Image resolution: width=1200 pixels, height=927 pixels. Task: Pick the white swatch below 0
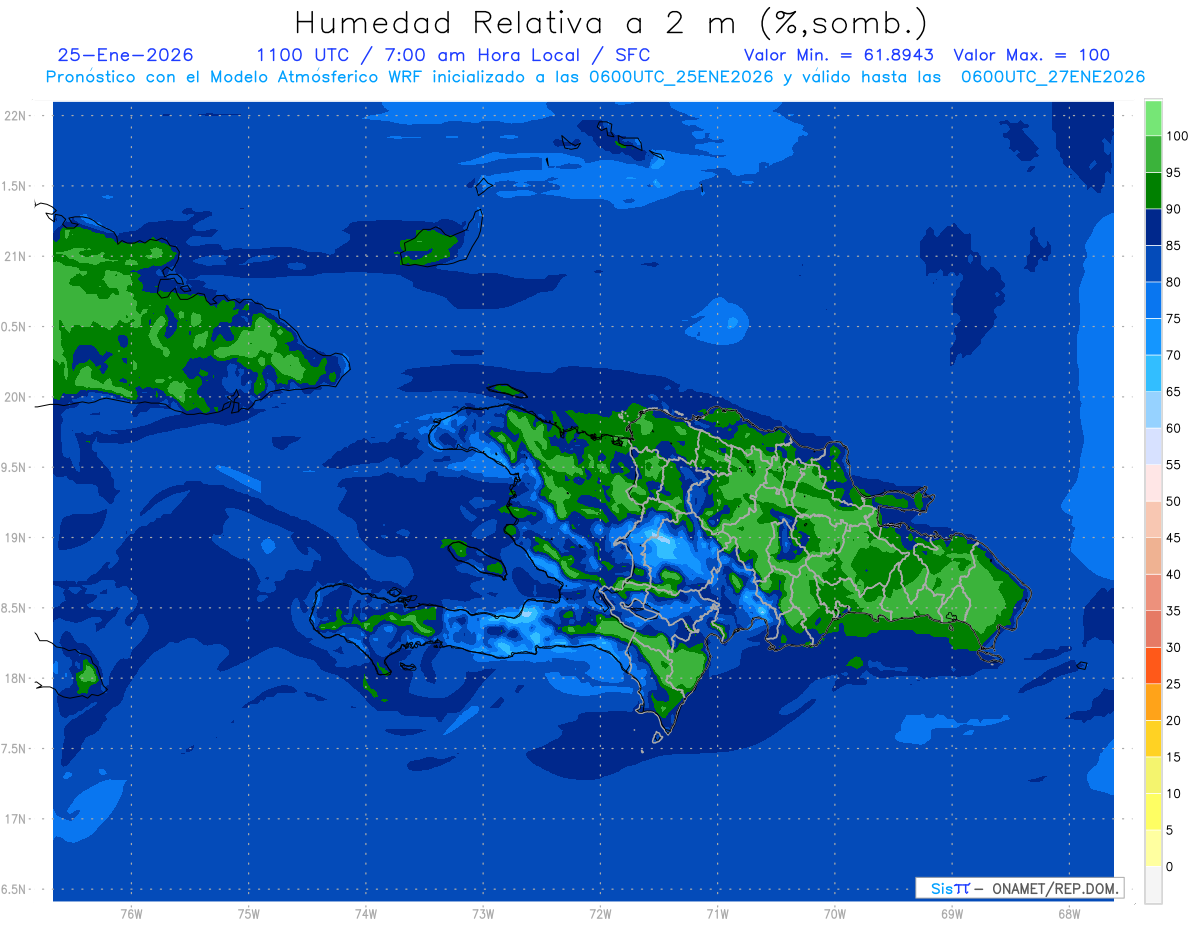(x=1153, y=884)
